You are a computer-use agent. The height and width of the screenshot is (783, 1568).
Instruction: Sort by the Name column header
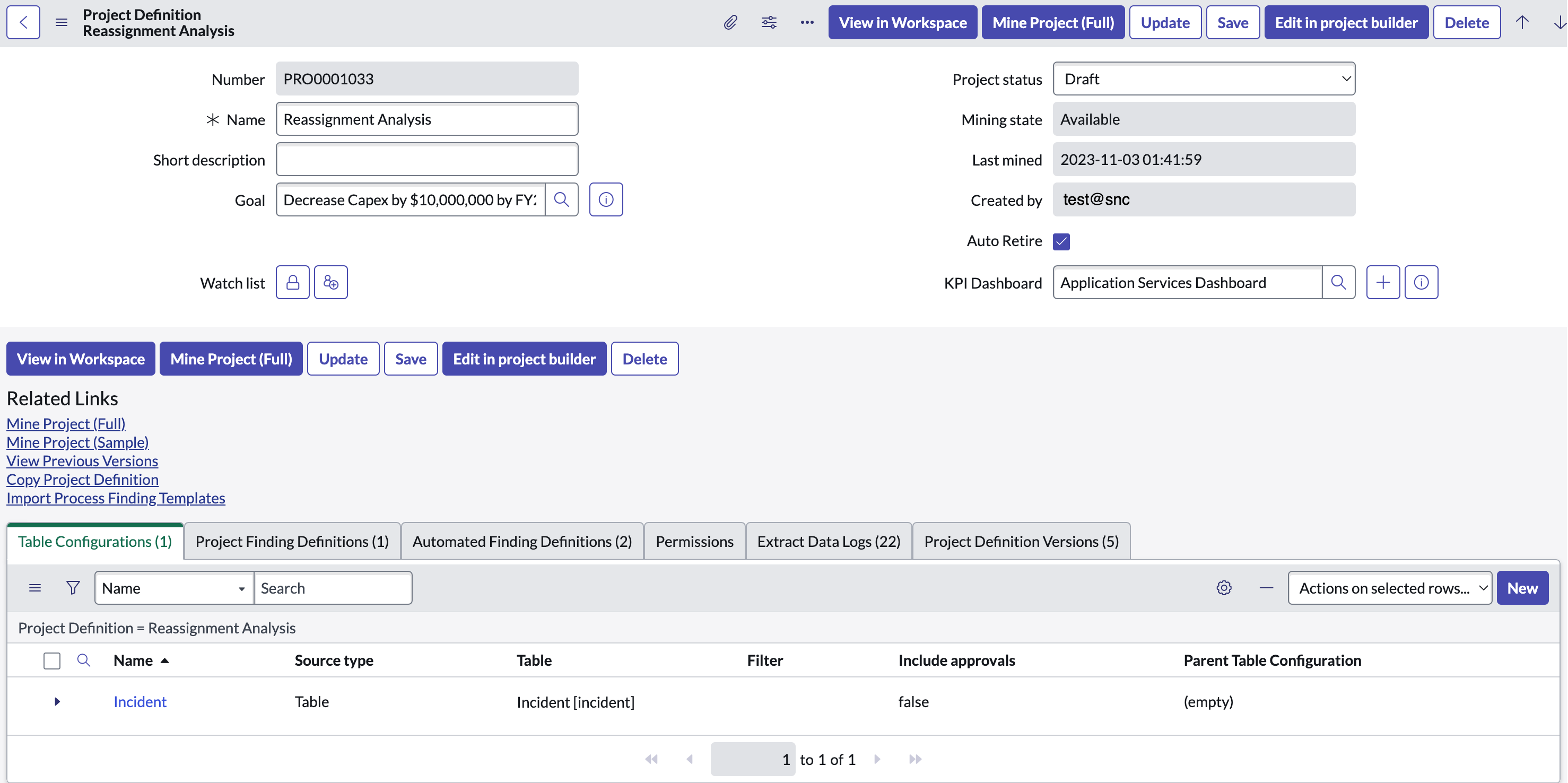coord(133,660)
